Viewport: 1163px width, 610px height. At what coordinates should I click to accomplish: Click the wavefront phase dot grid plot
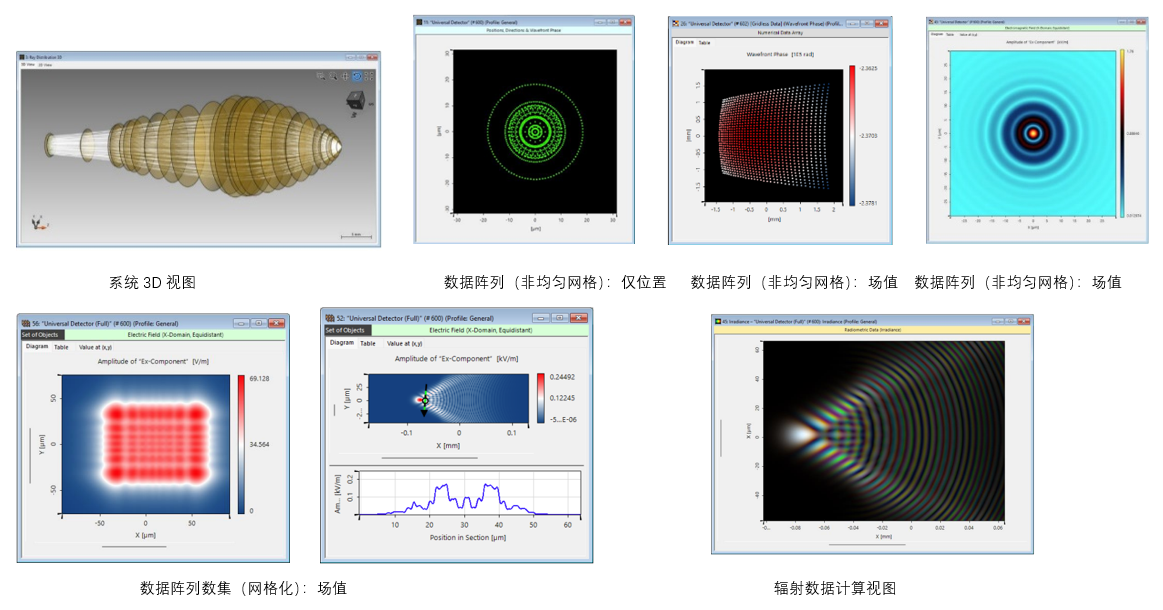(774, 136)
